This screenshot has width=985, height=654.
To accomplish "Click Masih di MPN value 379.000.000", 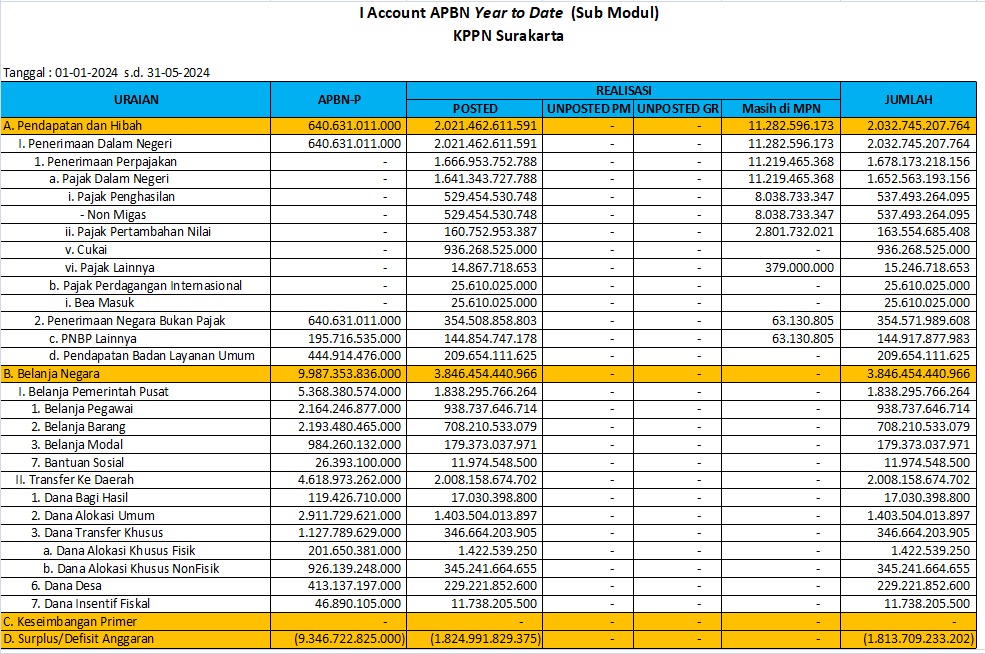I will 799,268.
